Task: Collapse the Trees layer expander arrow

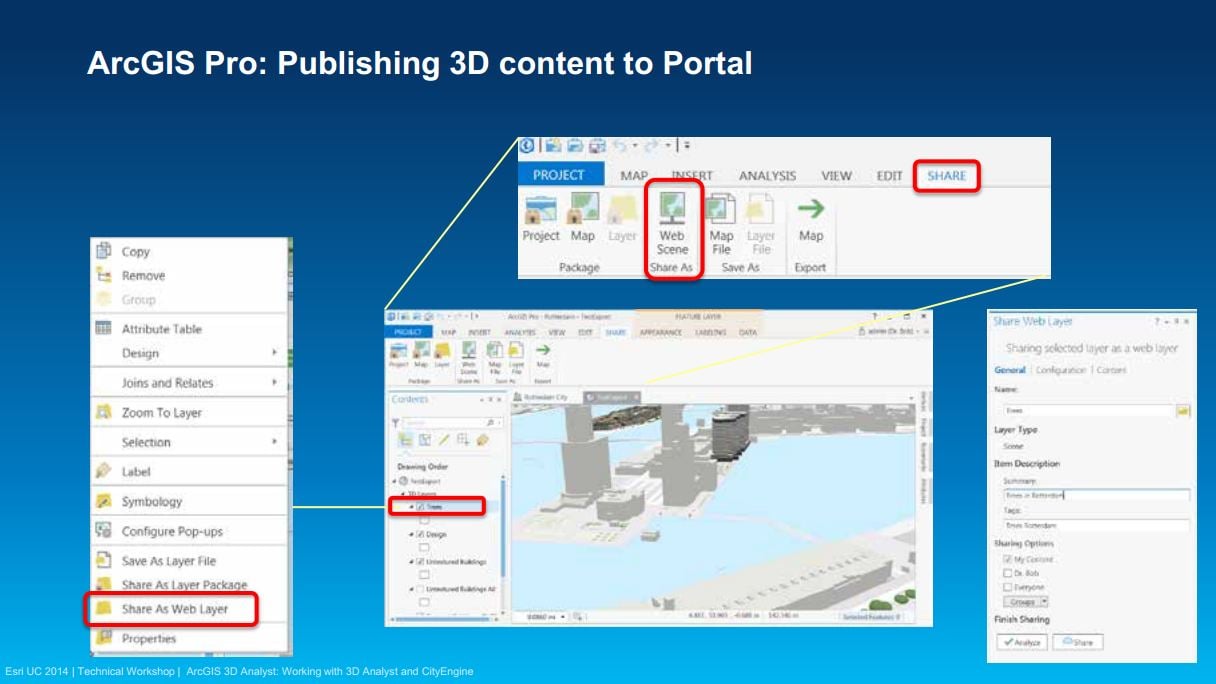Action: point(411,507)
